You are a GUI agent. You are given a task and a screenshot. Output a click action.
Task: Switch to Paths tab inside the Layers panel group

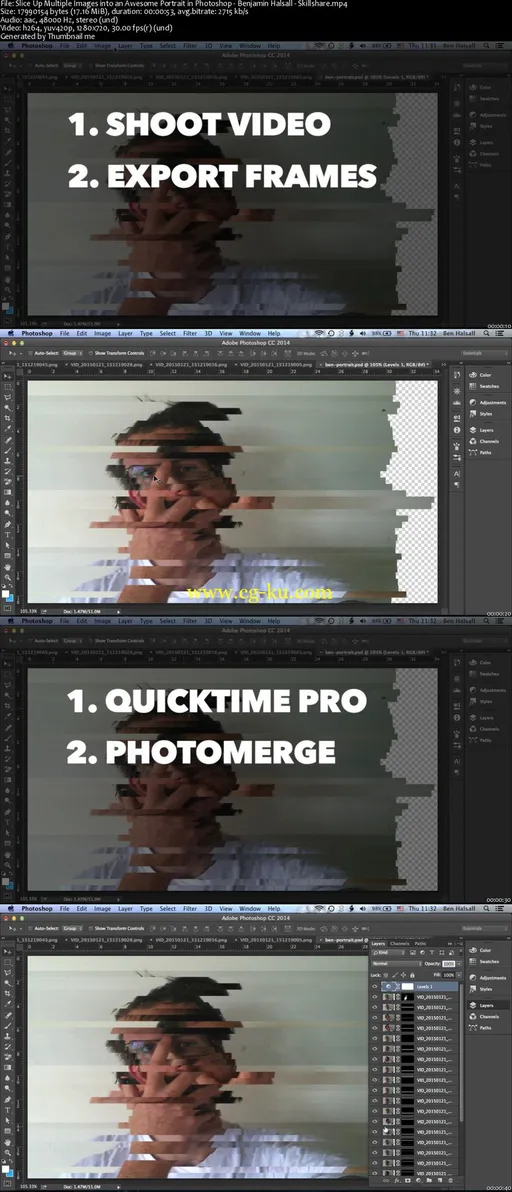(x=420, y=943)
